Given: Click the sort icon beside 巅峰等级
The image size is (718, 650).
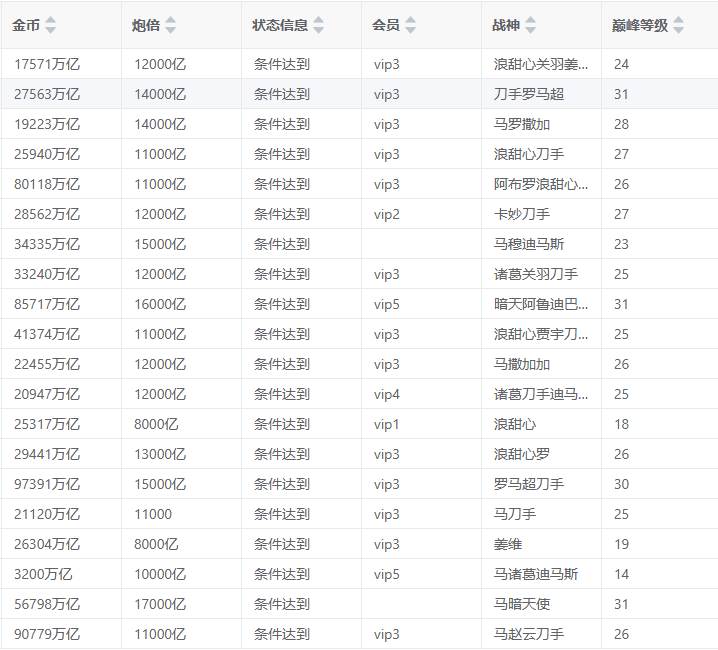Looking at the screenshot, I should 679,25.
